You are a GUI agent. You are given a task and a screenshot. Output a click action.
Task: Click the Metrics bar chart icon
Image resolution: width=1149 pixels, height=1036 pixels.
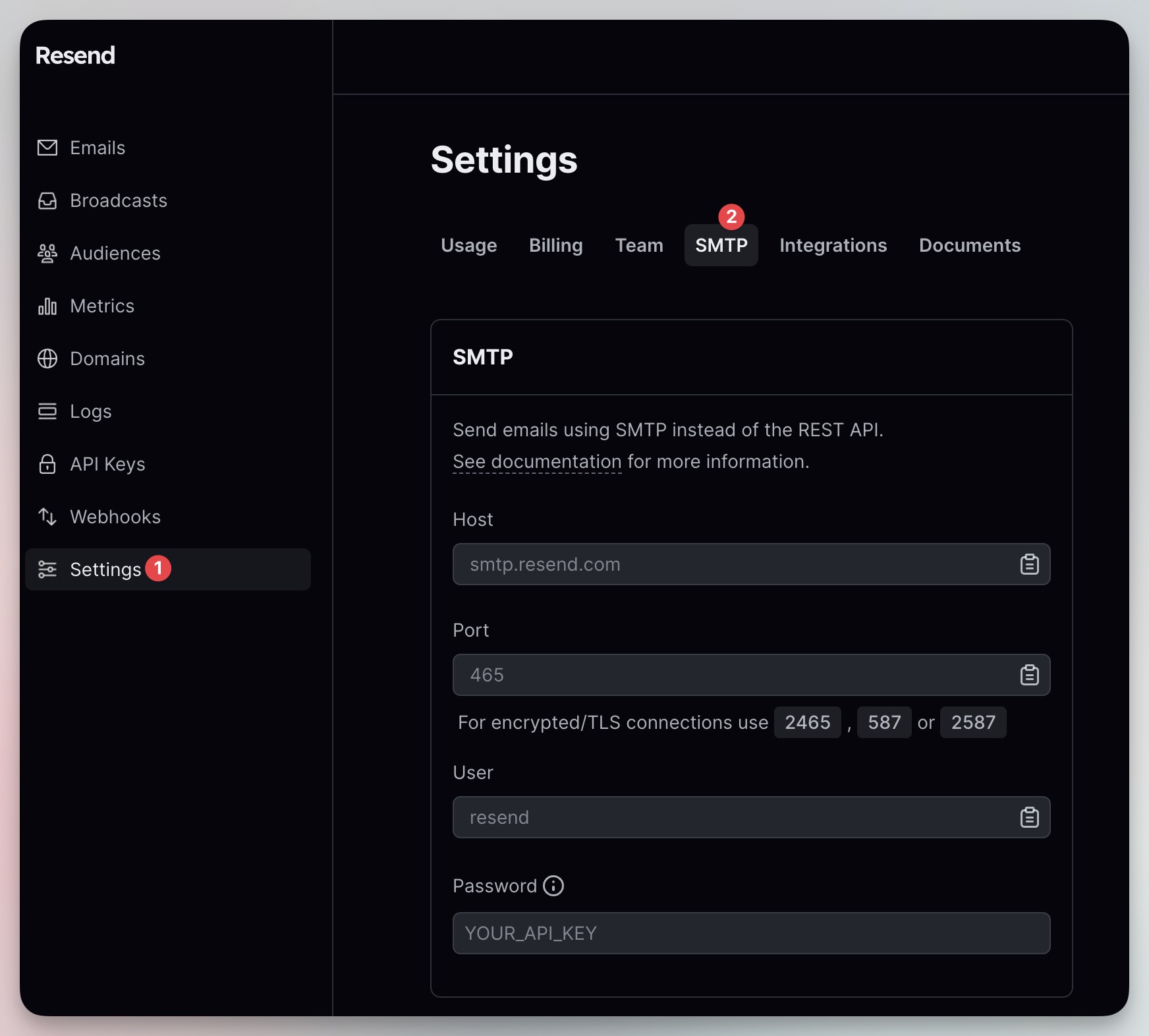47,306
